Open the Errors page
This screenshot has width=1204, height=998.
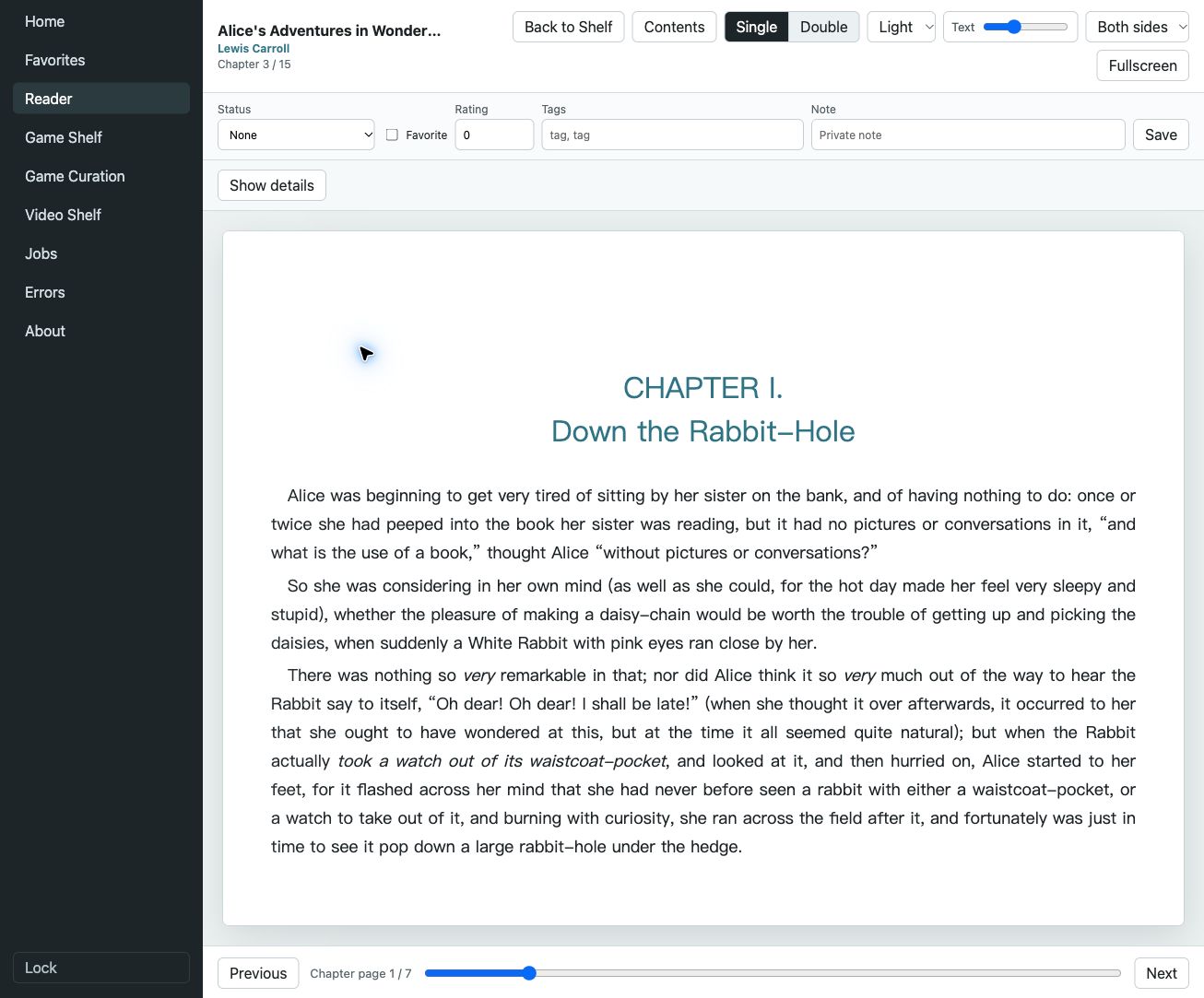101,292
